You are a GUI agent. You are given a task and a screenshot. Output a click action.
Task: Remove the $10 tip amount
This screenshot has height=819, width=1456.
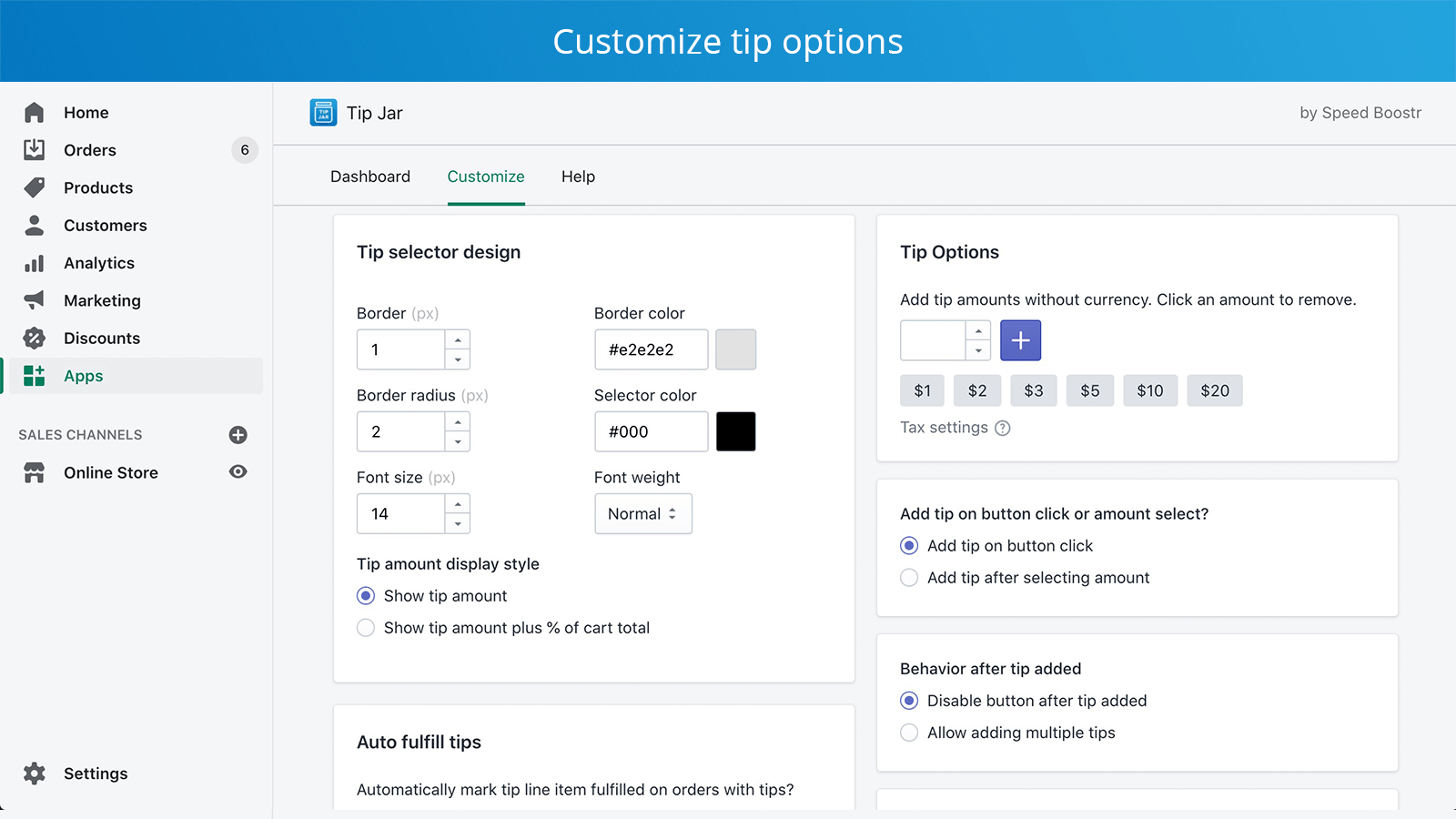coord(1149,391)
